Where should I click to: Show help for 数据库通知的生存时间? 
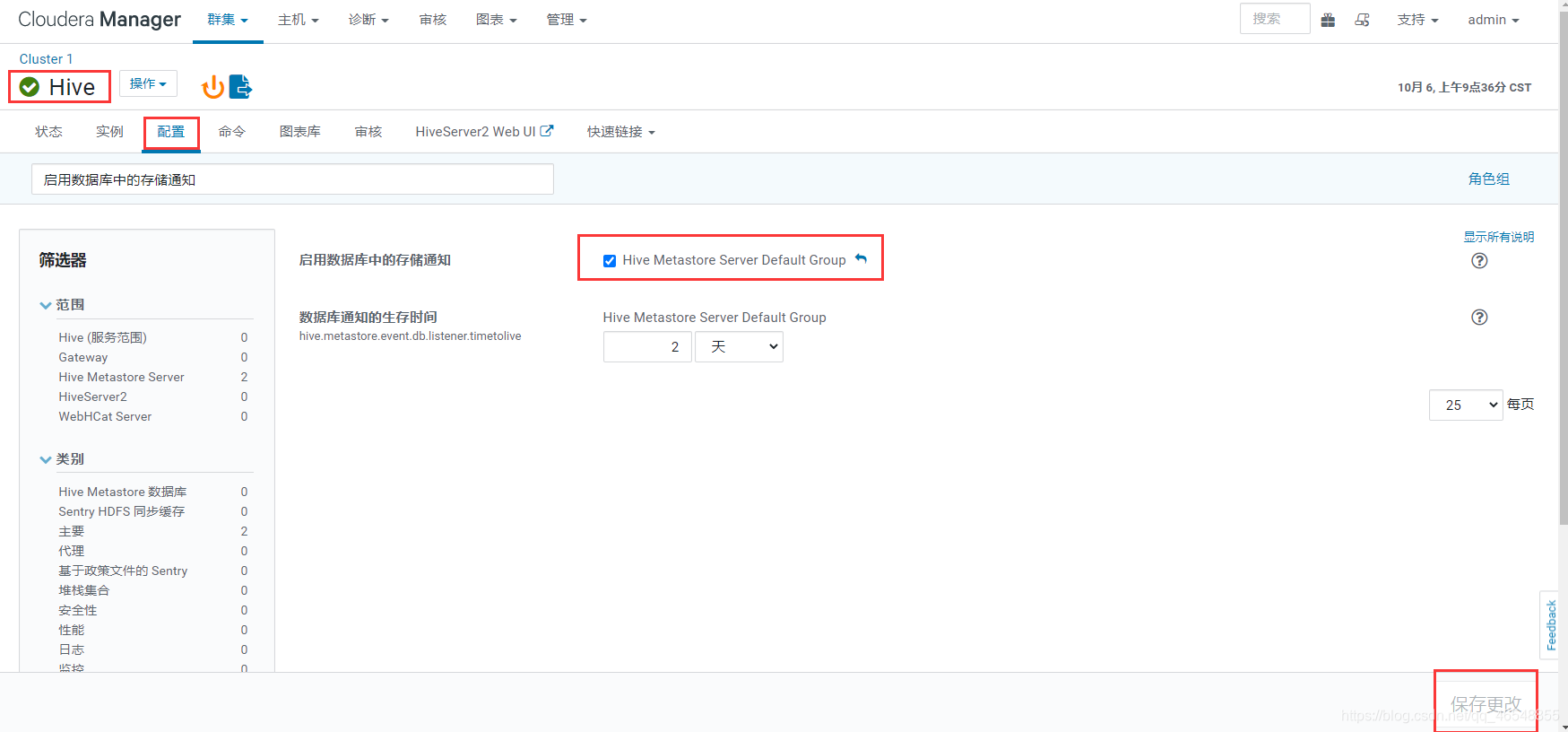pyautogui.click(x=1479, y=317)
